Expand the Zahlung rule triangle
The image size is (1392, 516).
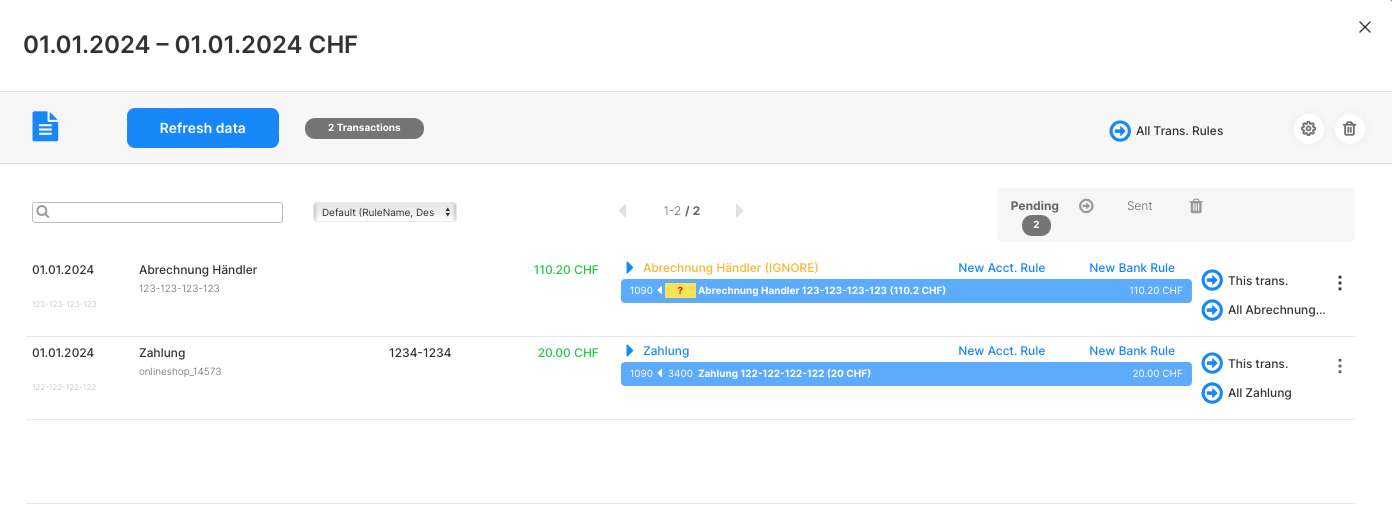click(x=630, y=351)
